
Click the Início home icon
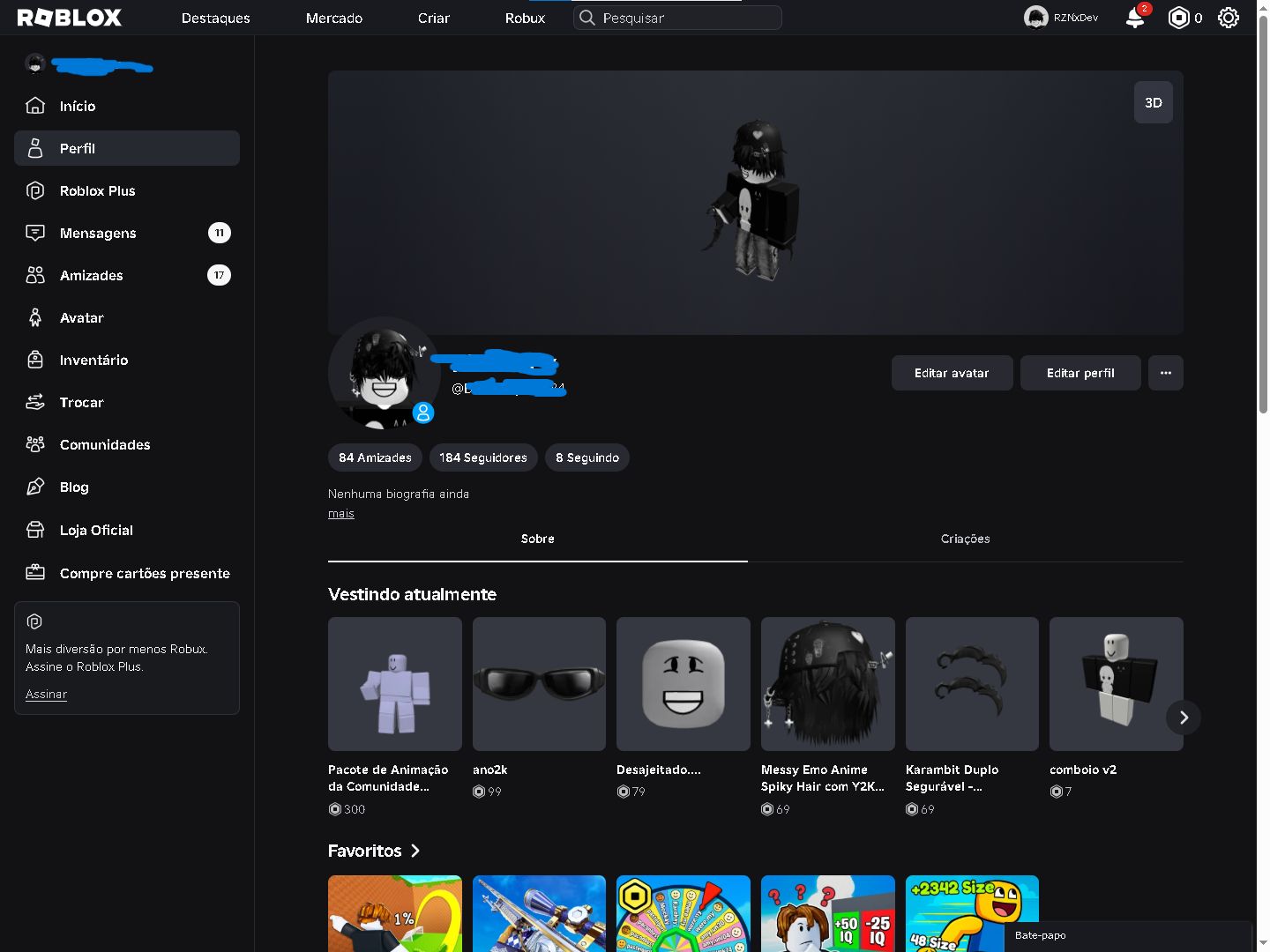pos(35,106)
